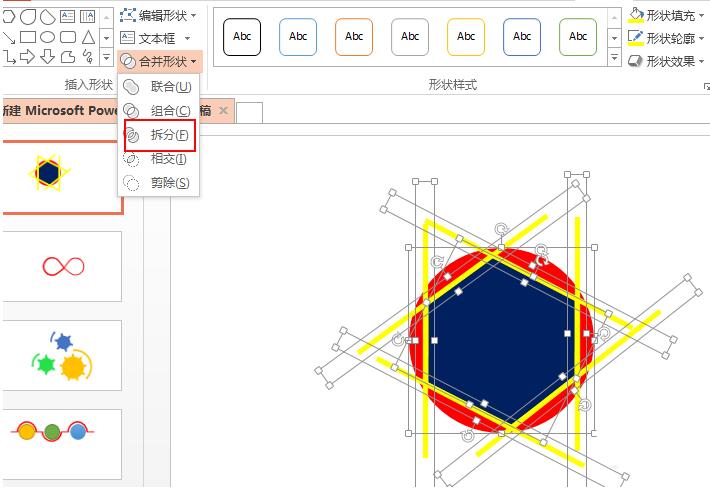The image size is (710, 499).
Task: Apply light blue outline Abc shape style
Action: coord(298,37)
